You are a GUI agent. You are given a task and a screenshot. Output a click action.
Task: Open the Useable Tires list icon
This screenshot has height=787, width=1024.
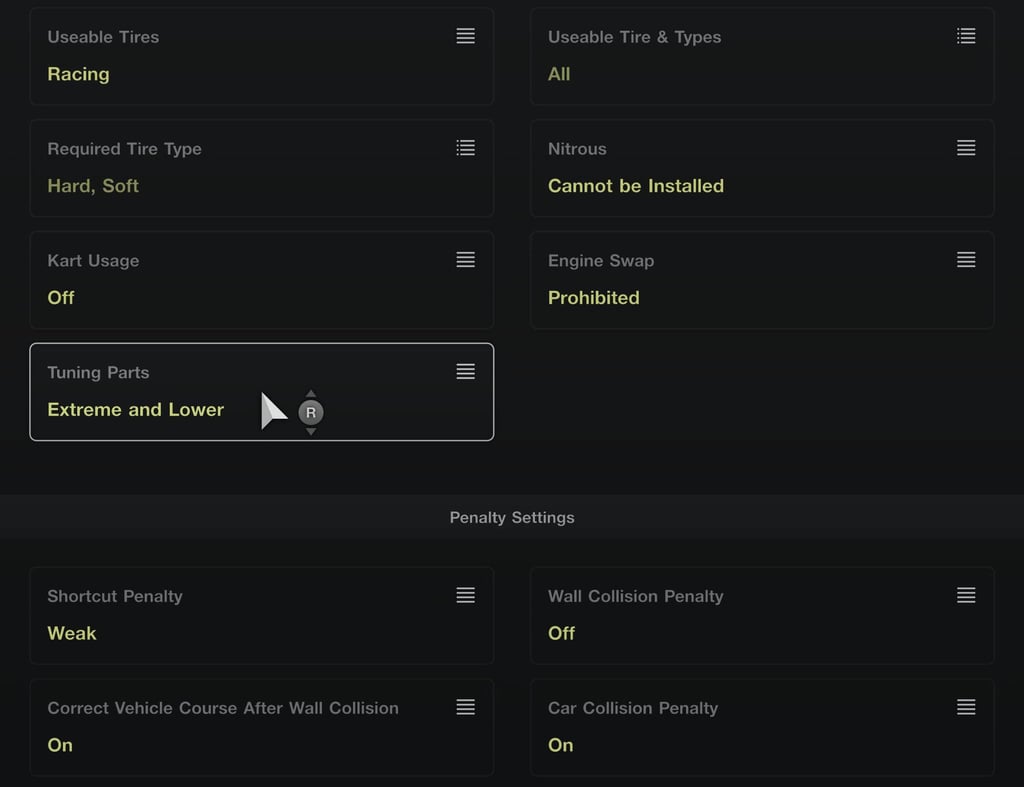pyautogui.click(x=466, y=36)
